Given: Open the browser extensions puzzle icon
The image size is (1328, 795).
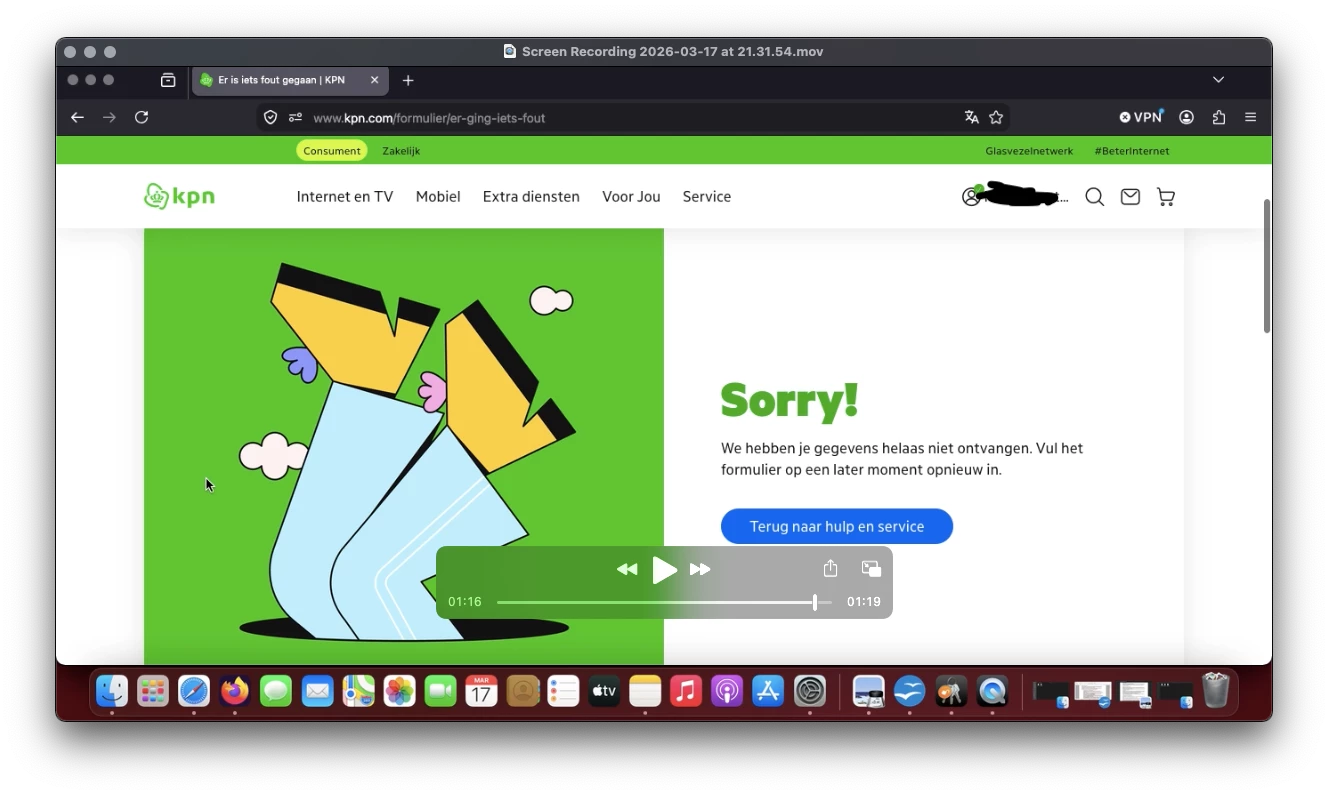Looking at the screenshot, I should pyautogui.click(x=1218, y=117).
